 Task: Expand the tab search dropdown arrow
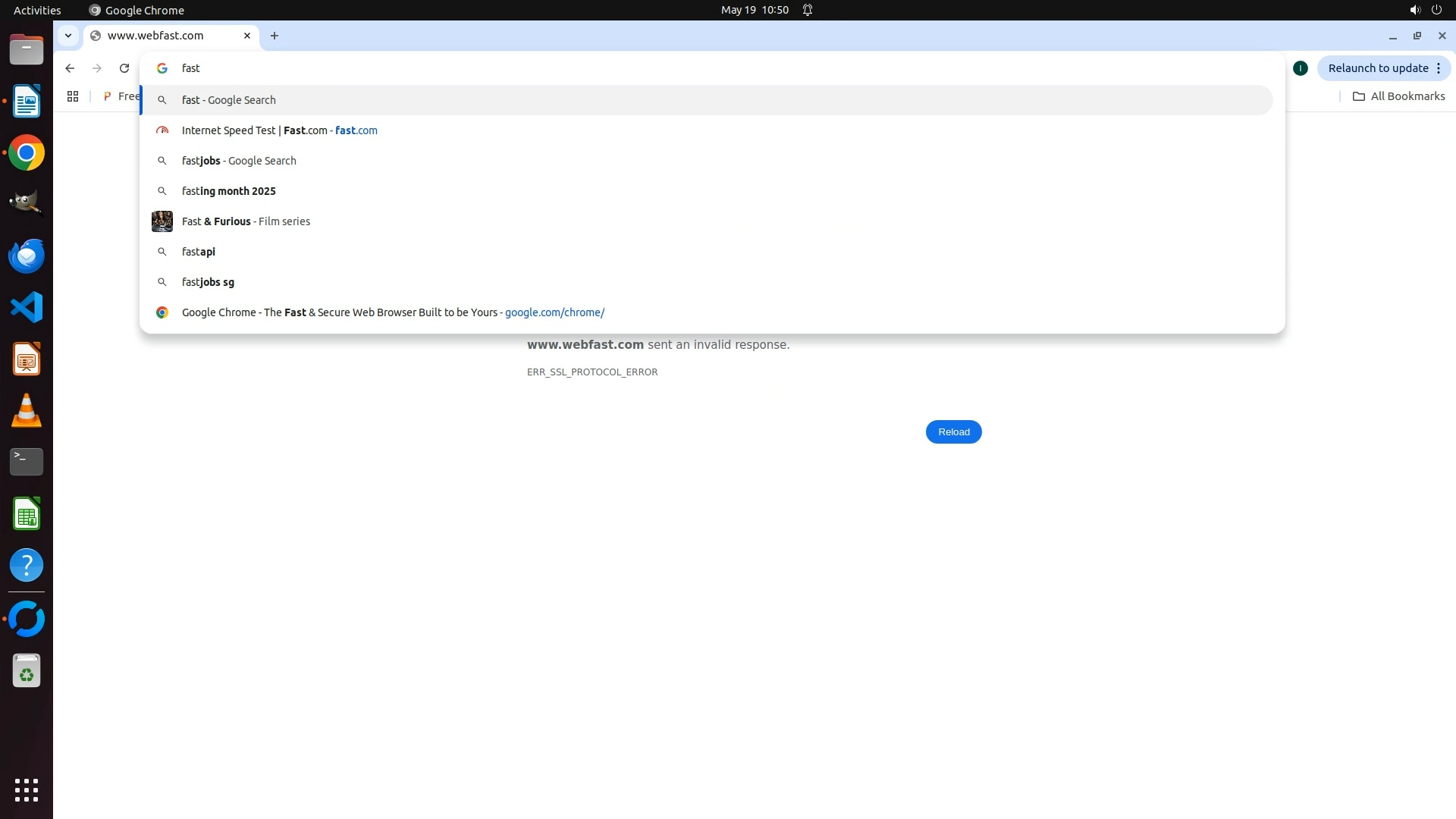68,36
